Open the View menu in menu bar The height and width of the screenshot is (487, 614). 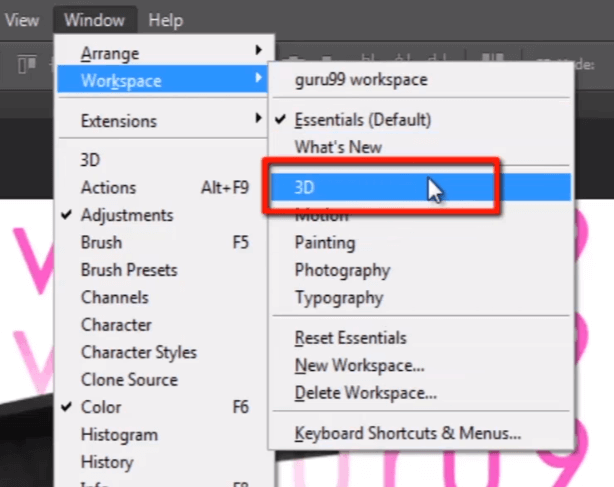[x=22, y=19]
